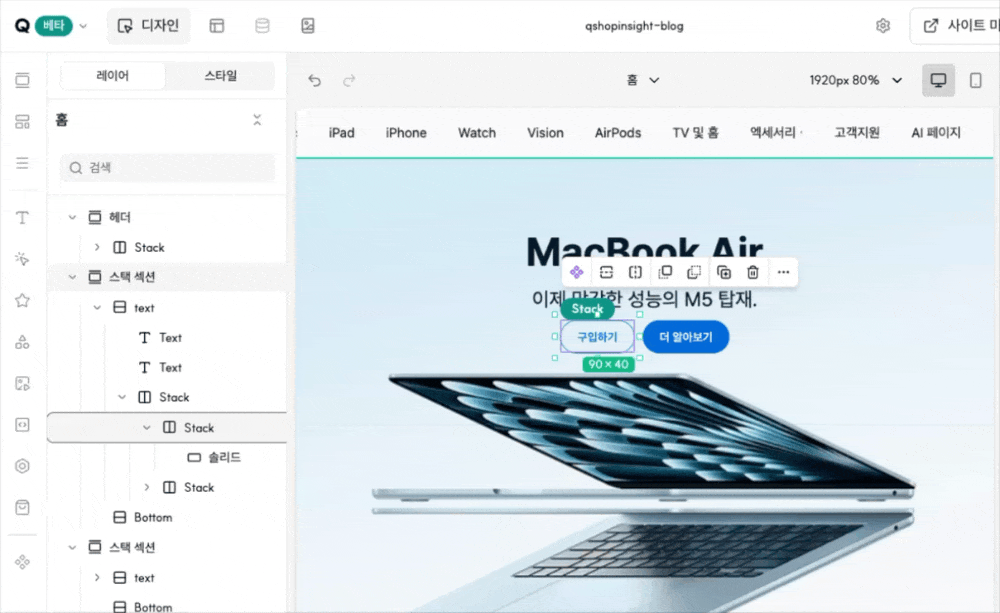Image resolution: width=1000 pixels, height=613 pixels.
Task: Click the MacBook Air heading on canvas
Action: (644, 250)
